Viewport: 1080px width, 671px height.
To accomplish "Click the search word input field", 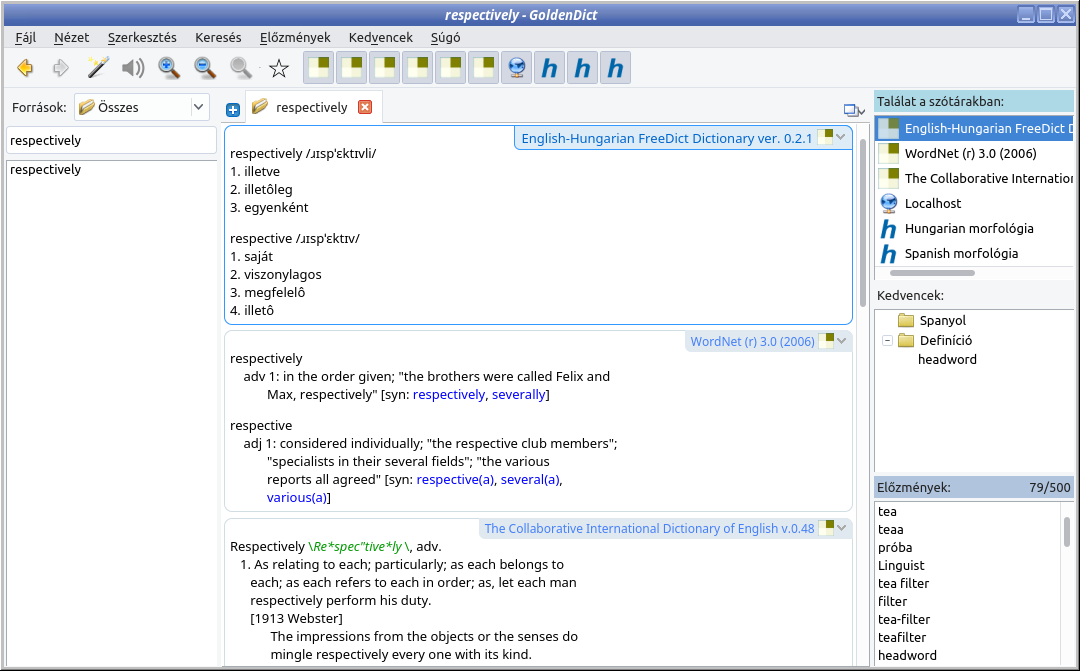I will (111, 140).
